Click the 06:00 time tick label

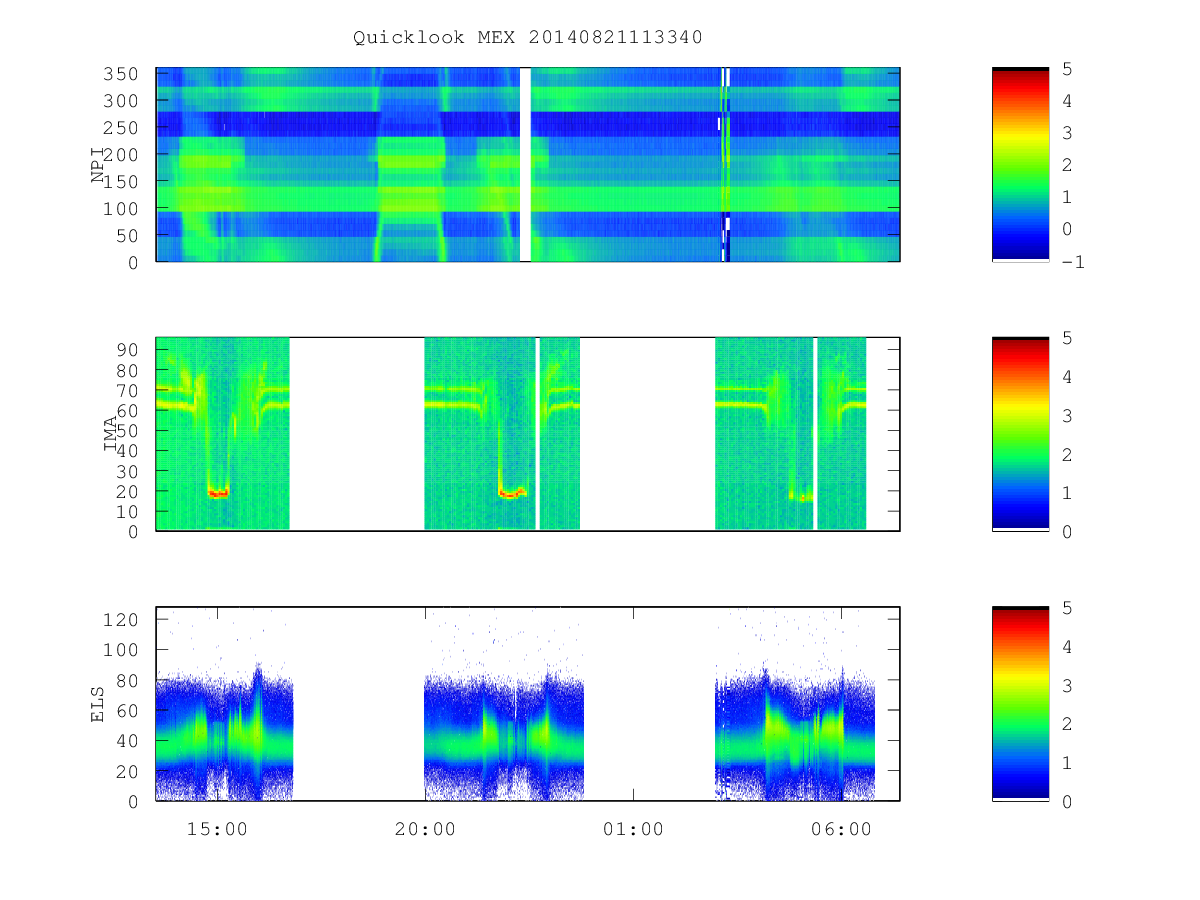pos(841,829)
